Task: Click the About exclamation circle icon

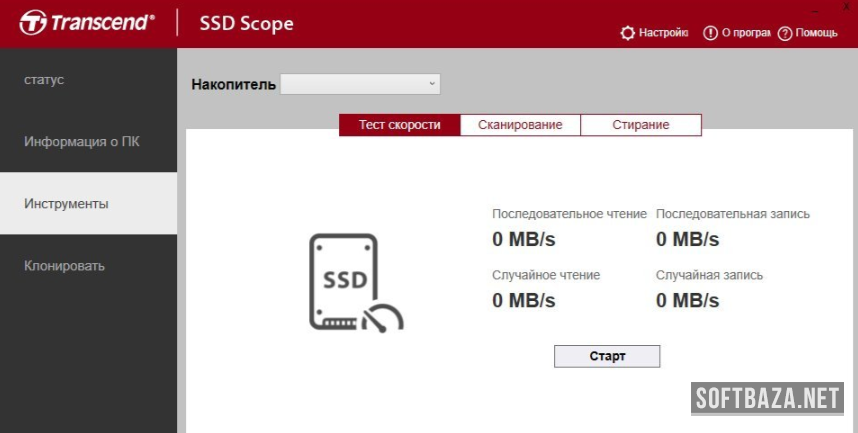Action: (x=710, y=33)
